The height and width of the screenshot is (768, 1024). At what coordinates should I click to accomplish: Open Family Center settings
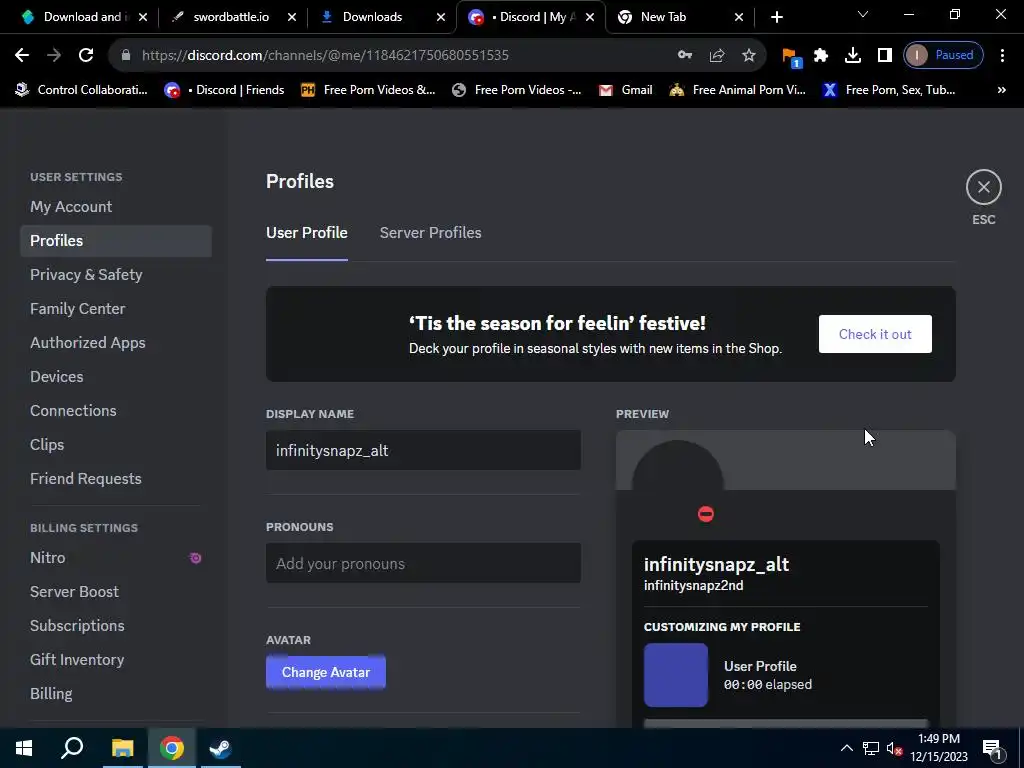(x=116, y=309)
